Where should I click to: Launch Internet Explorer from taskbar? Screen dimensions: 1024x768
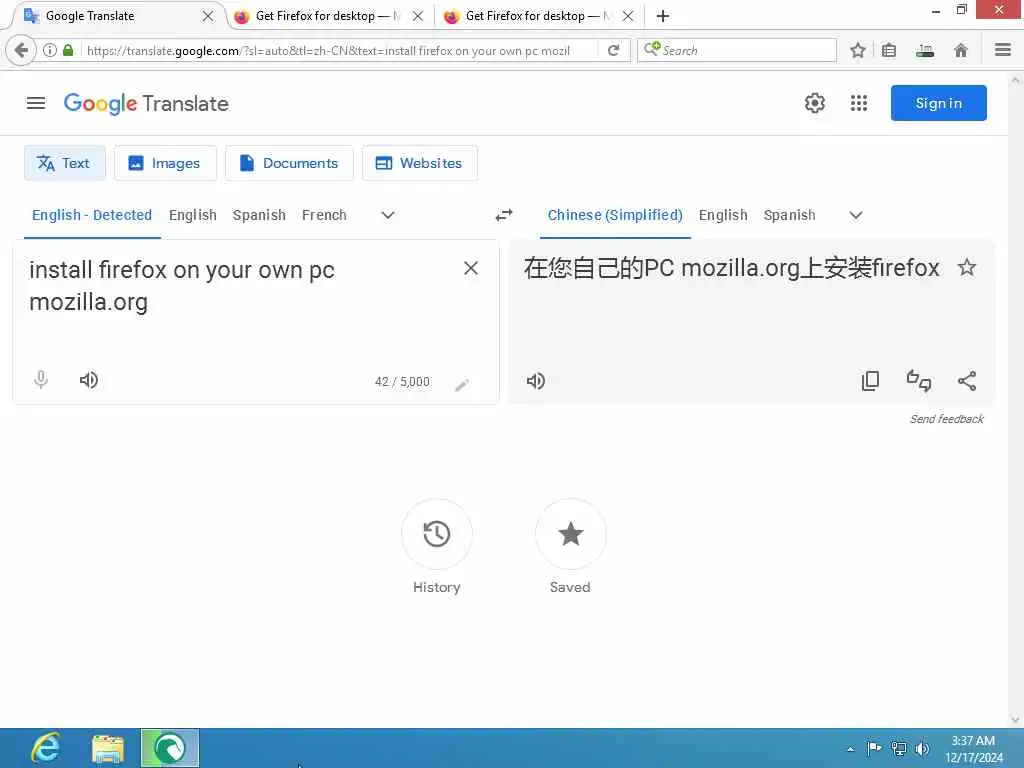(x=46, y=748)
